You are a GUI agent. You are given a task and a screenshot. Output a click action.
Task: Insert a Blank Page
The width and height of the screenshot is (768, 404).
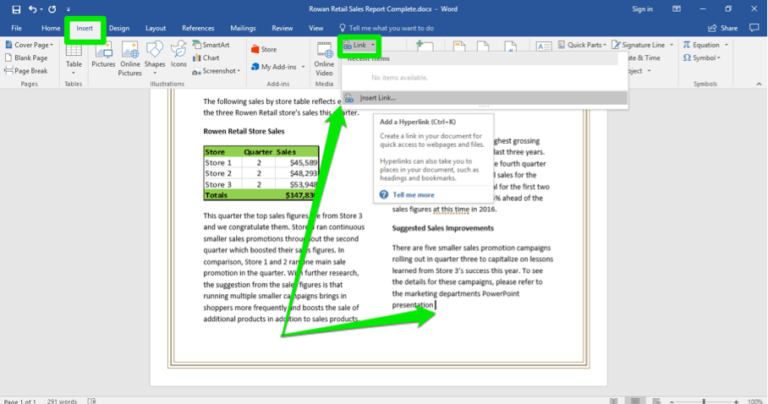(x=26, y=58)
